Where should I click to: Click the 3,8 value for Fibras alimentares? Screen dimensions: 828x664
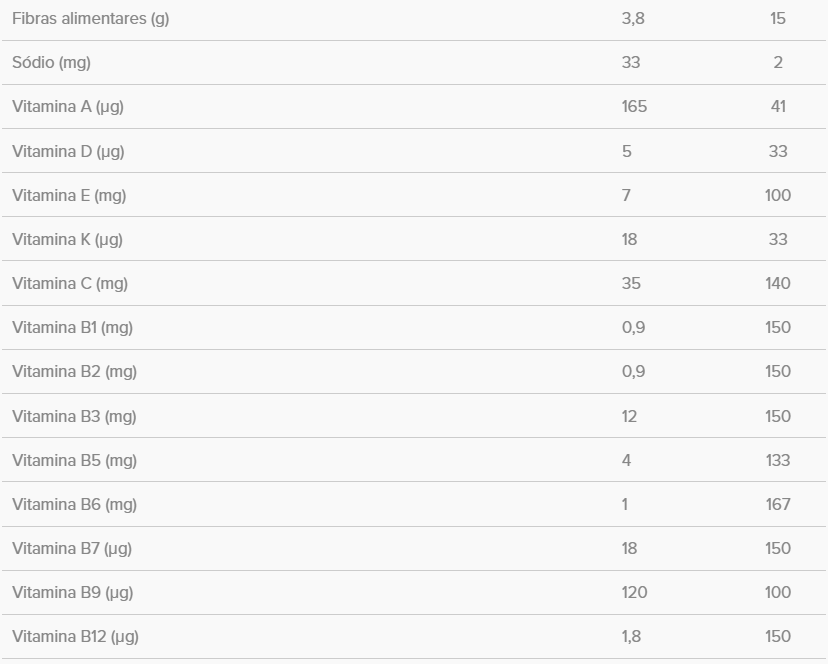coord(632,19)
